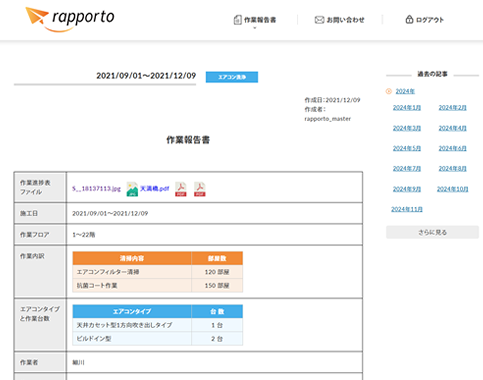Open the 2024年5月 archive
Viewport: 483px width, 380px height.
pyautogui.click(x=407, y=148)
